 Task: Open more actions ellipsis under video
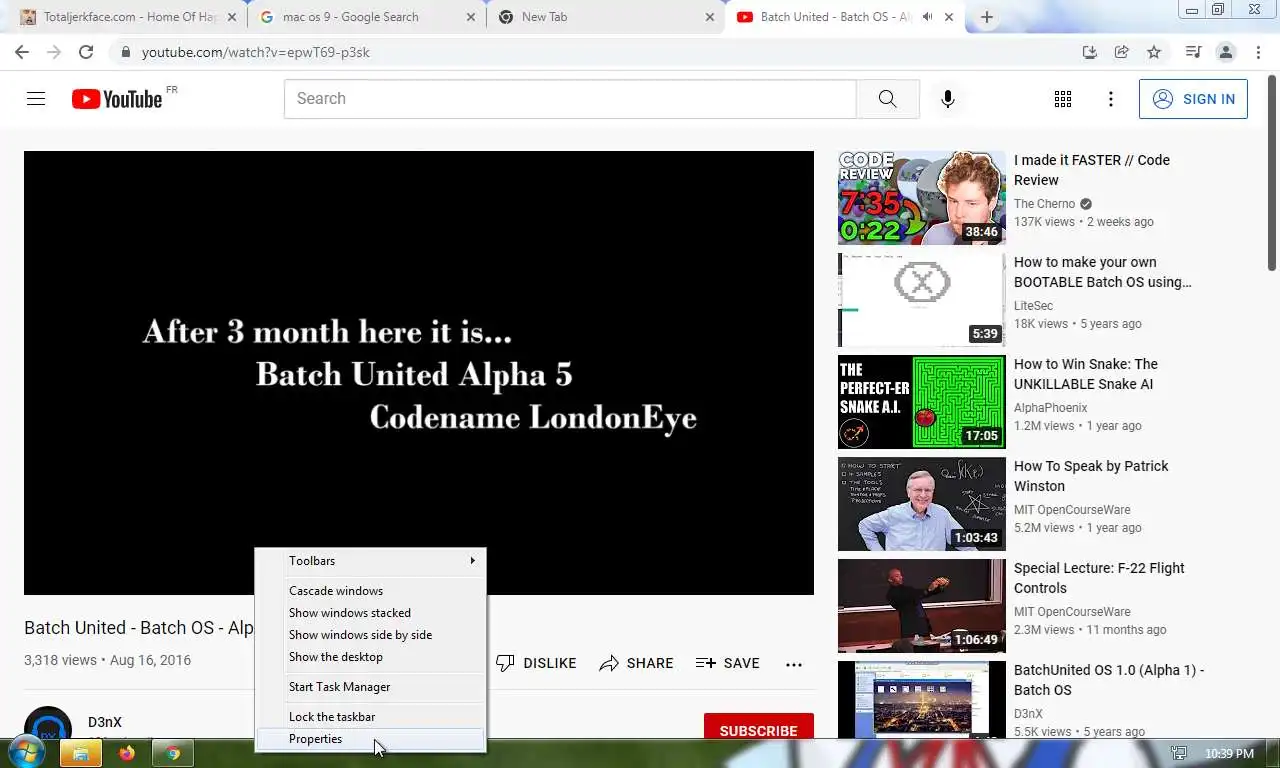click(794, 664)
